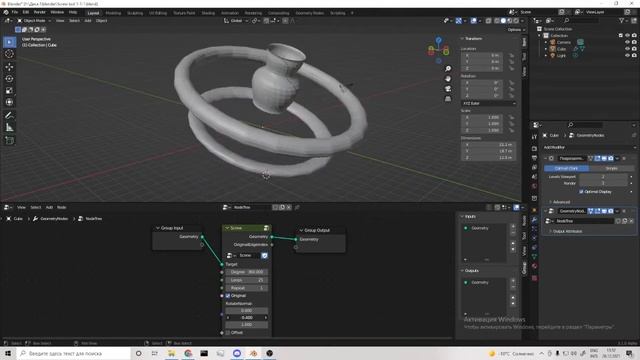Switch to the Modeling workspace tab
This screenshot has height=360, width=640.
pos(113,13)
